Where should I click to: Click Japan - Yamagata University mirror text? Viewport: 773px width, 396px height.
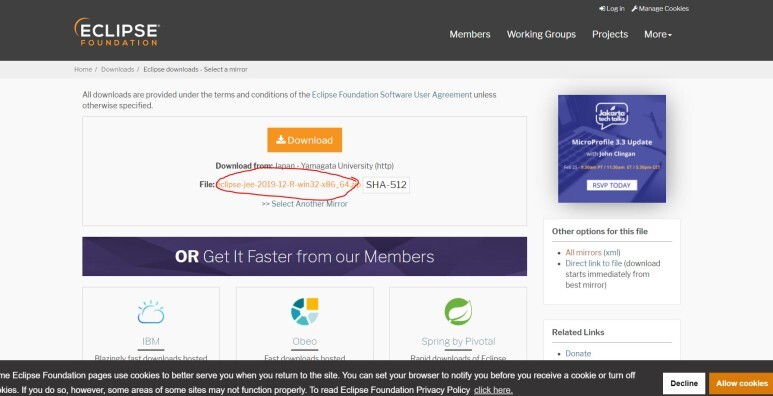[334, 166]
